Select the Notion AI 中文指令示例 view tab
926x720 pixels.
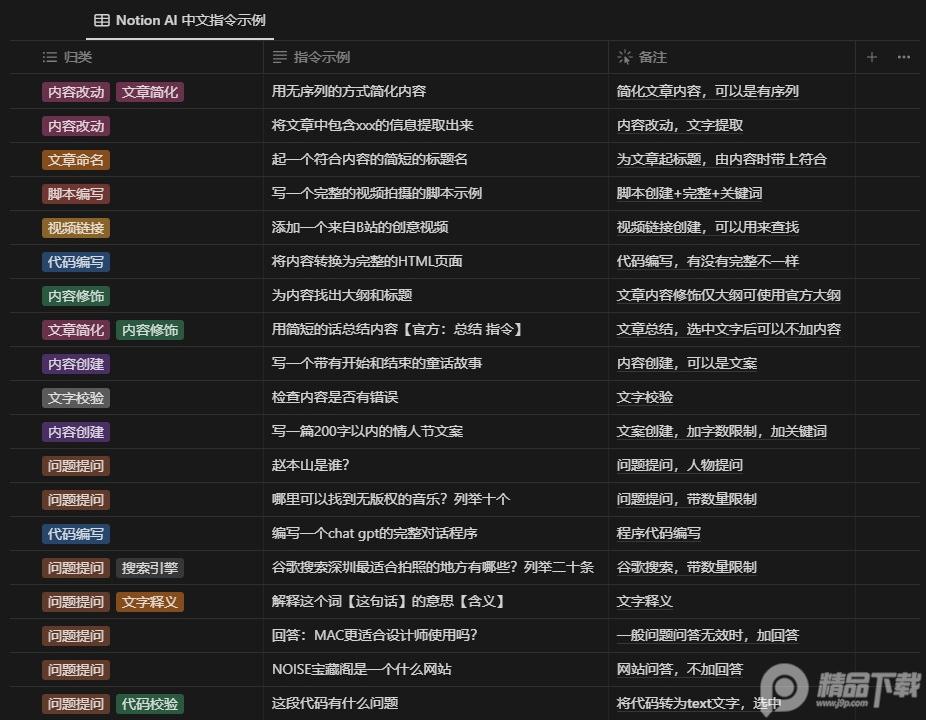(x=178, y=20)
